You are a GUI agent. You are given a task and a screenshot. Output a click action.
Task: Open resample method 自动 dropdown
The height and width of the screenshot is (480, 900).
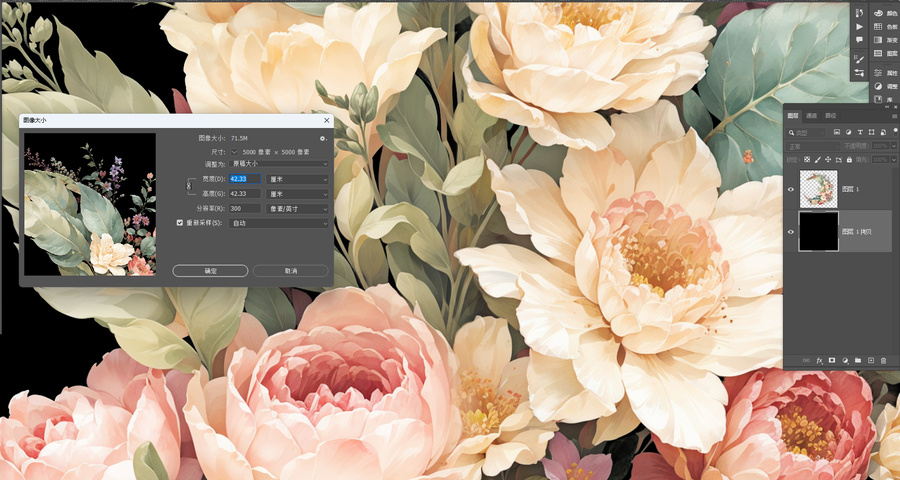click(278, 223)
